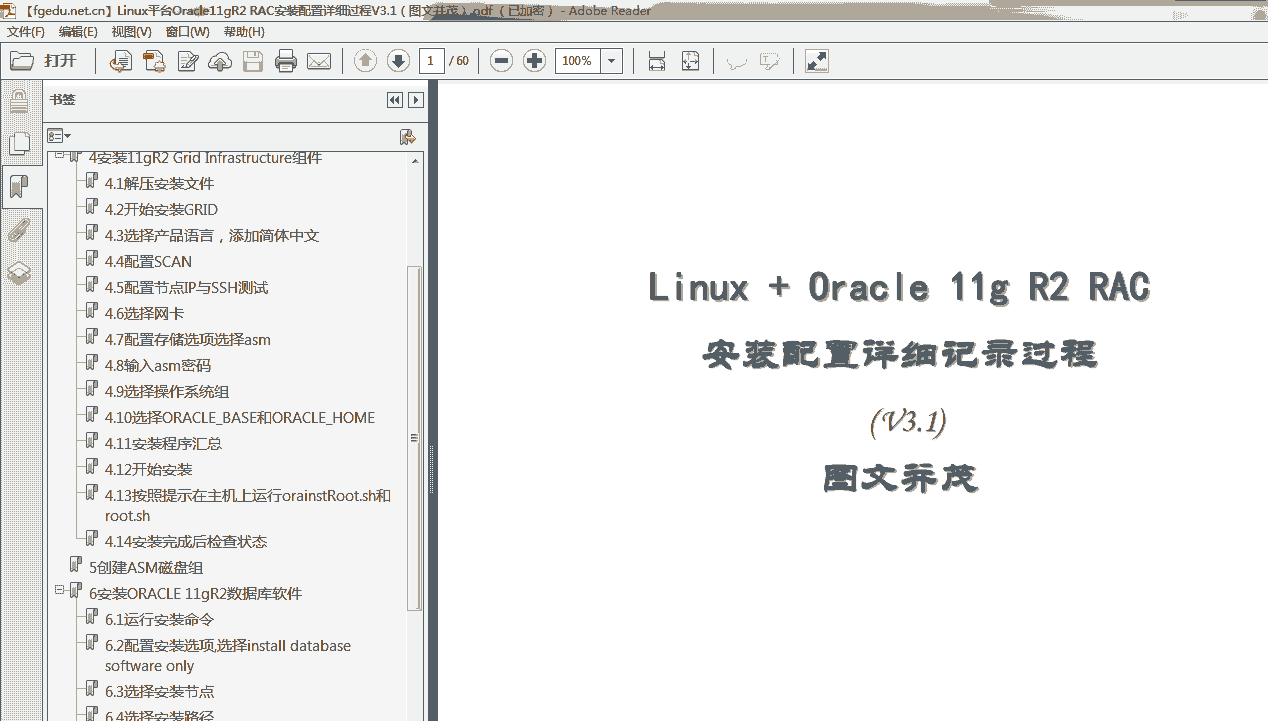The image size is (1268, 721).
Task: Open the 视图(V) menu
Action: [131, 32]
